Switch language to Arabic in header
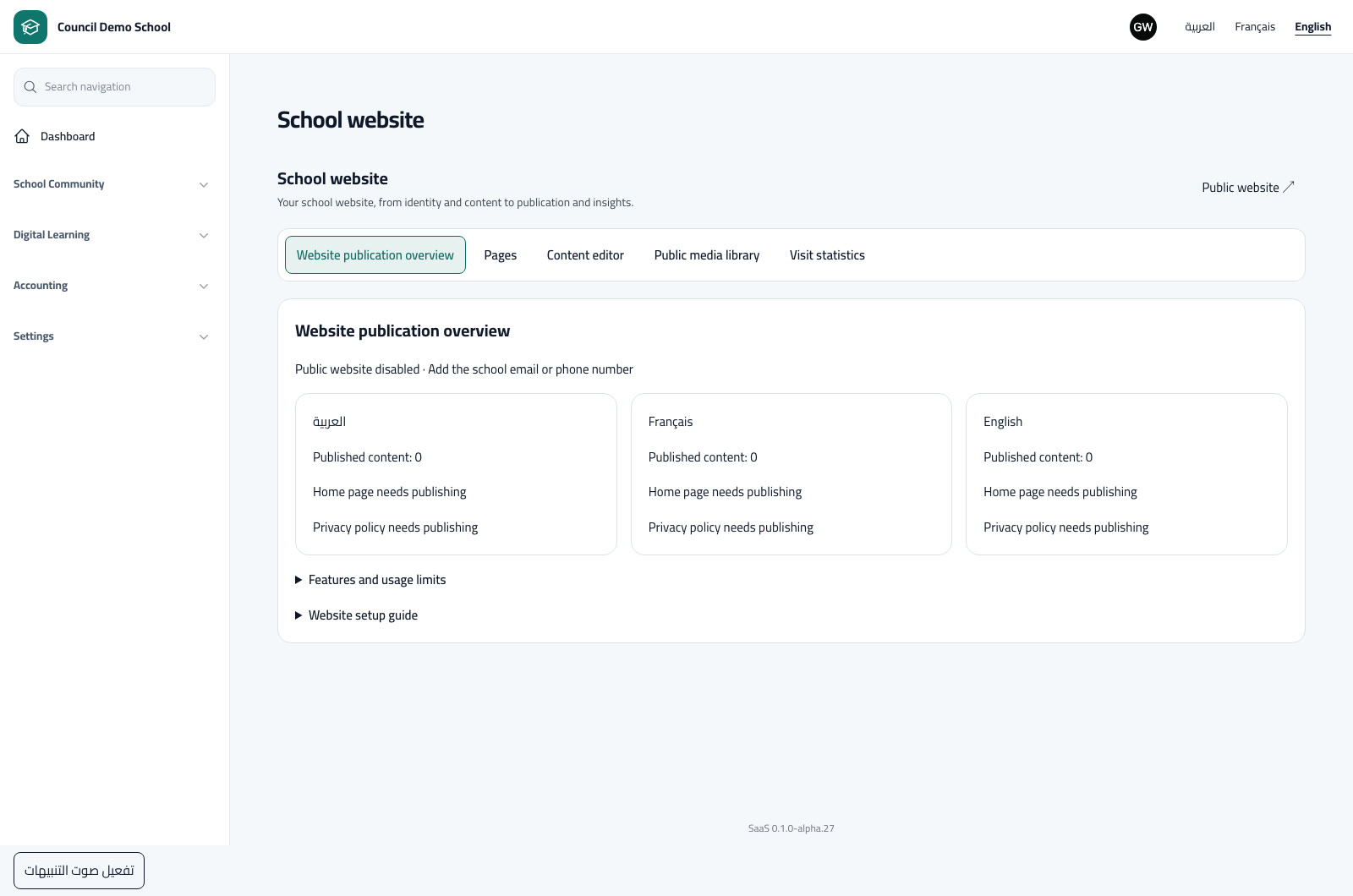Screen dimensions: 1353x896 point(1199,27)
